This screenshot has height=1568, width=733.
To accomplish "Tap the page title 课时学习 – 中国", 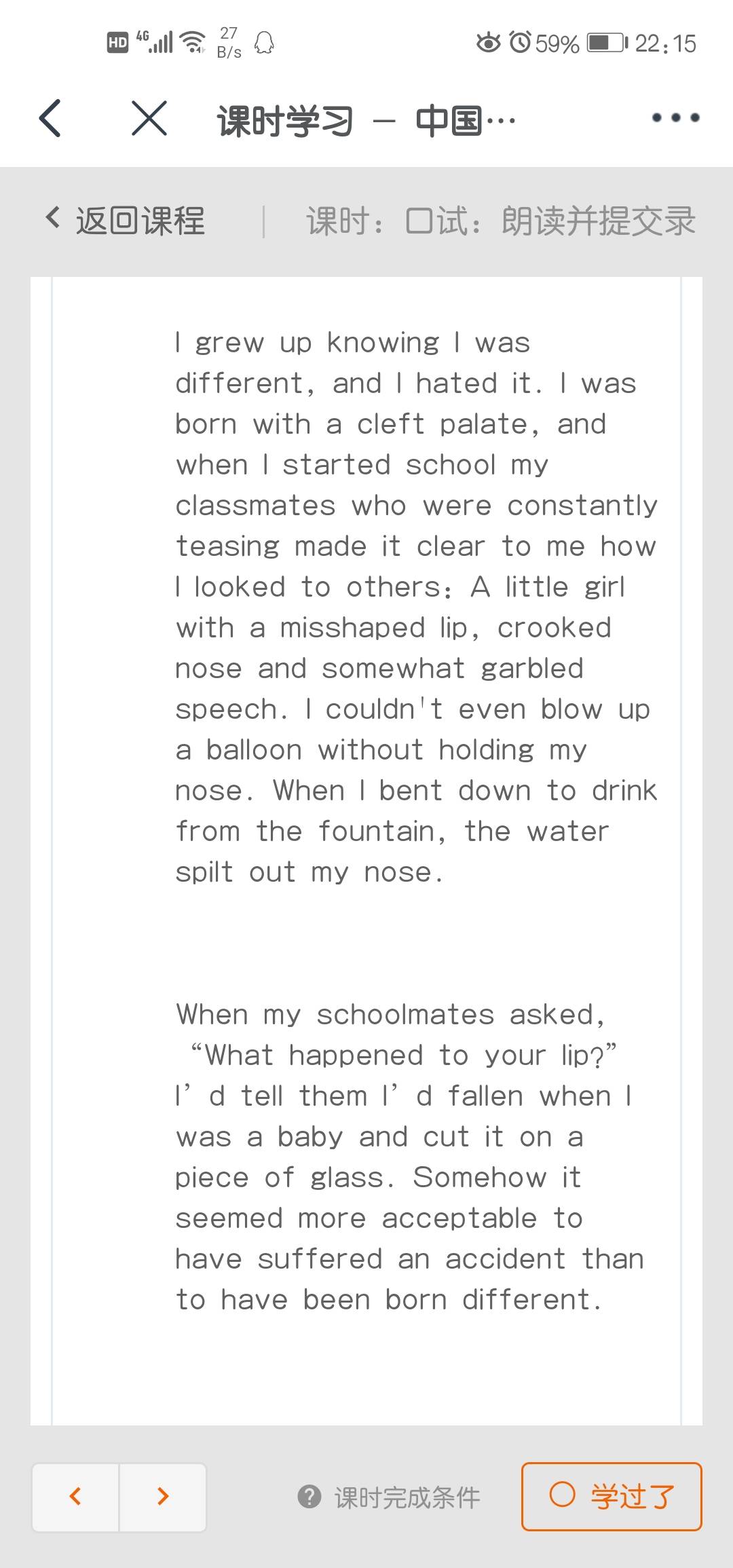I will tap(366, 121).
